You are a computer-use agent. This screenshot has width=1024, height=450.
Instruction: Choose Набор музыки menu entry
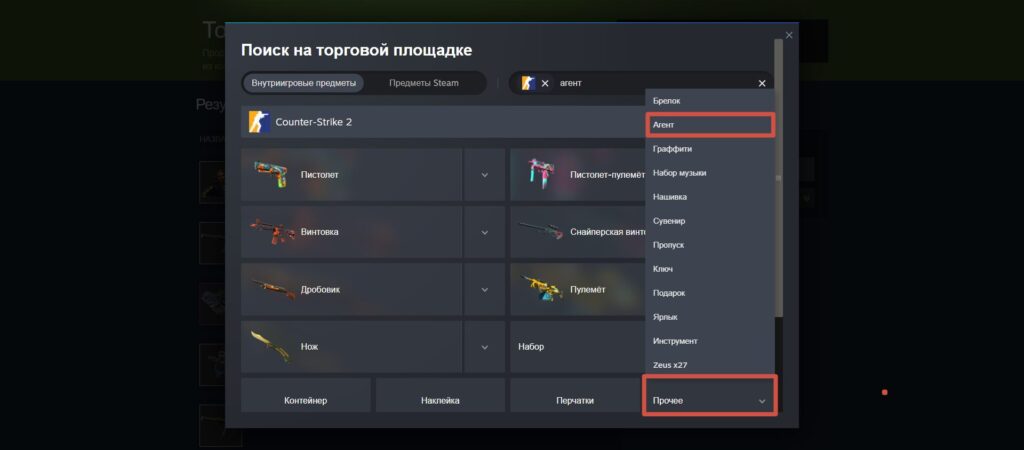710,173
